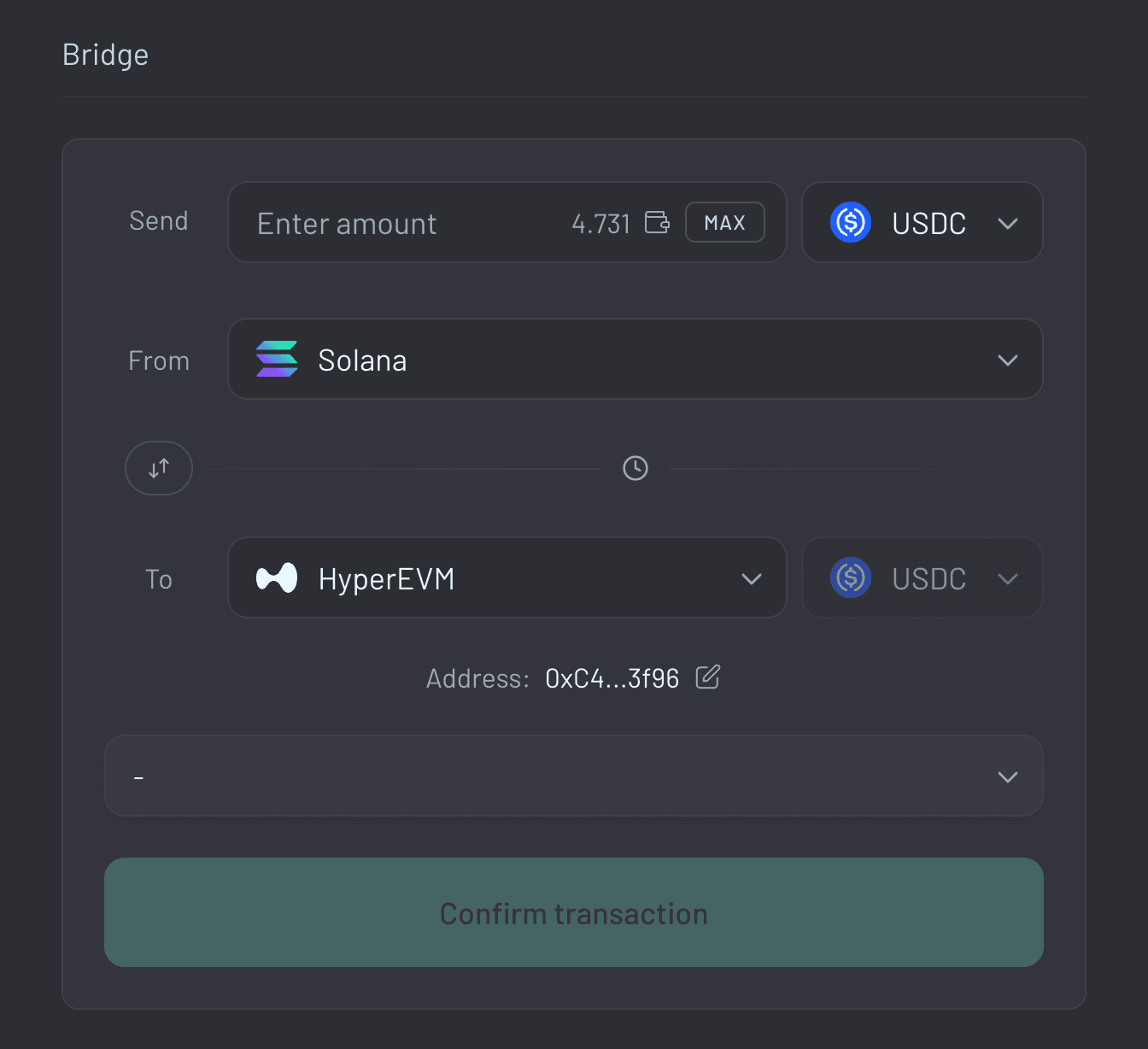1148x1049 pixels.
Task: Toggle the from/to chain swap control
Action: point(159,468)
